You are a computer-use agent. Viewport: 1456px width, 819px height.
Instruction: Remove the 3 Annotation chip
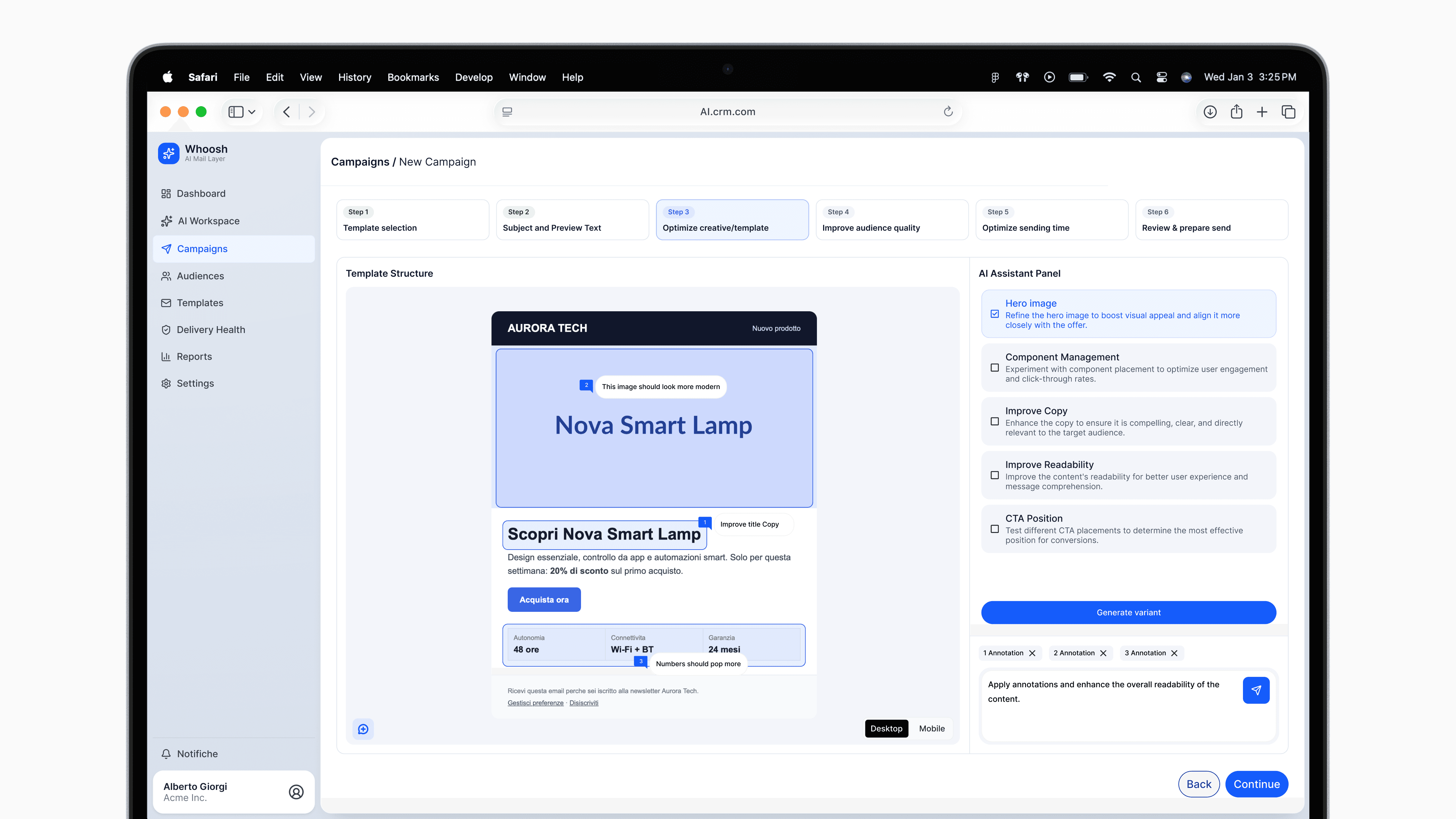click(1174, 653)
